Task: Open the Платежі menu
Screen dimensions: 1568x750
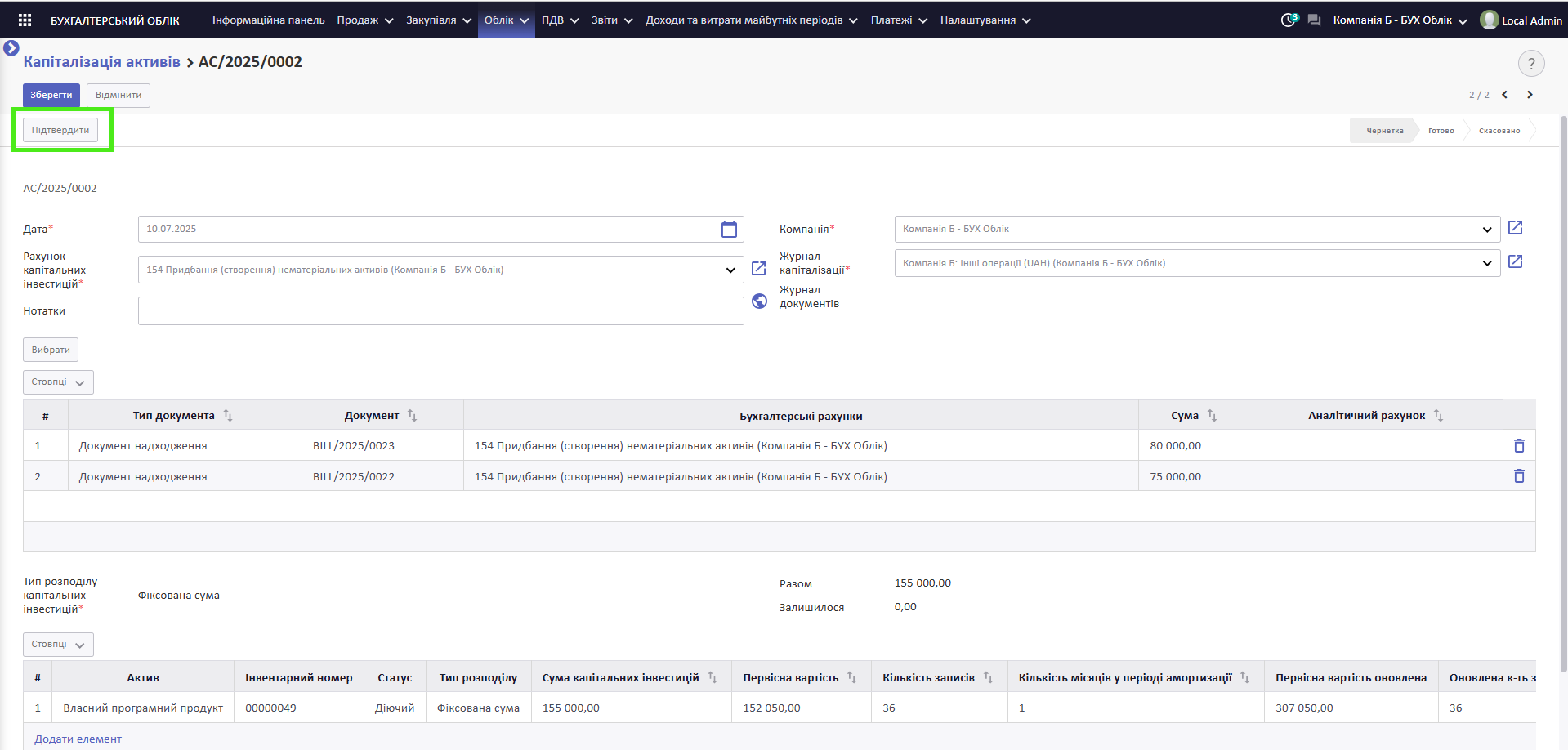Action: (899, 20)
